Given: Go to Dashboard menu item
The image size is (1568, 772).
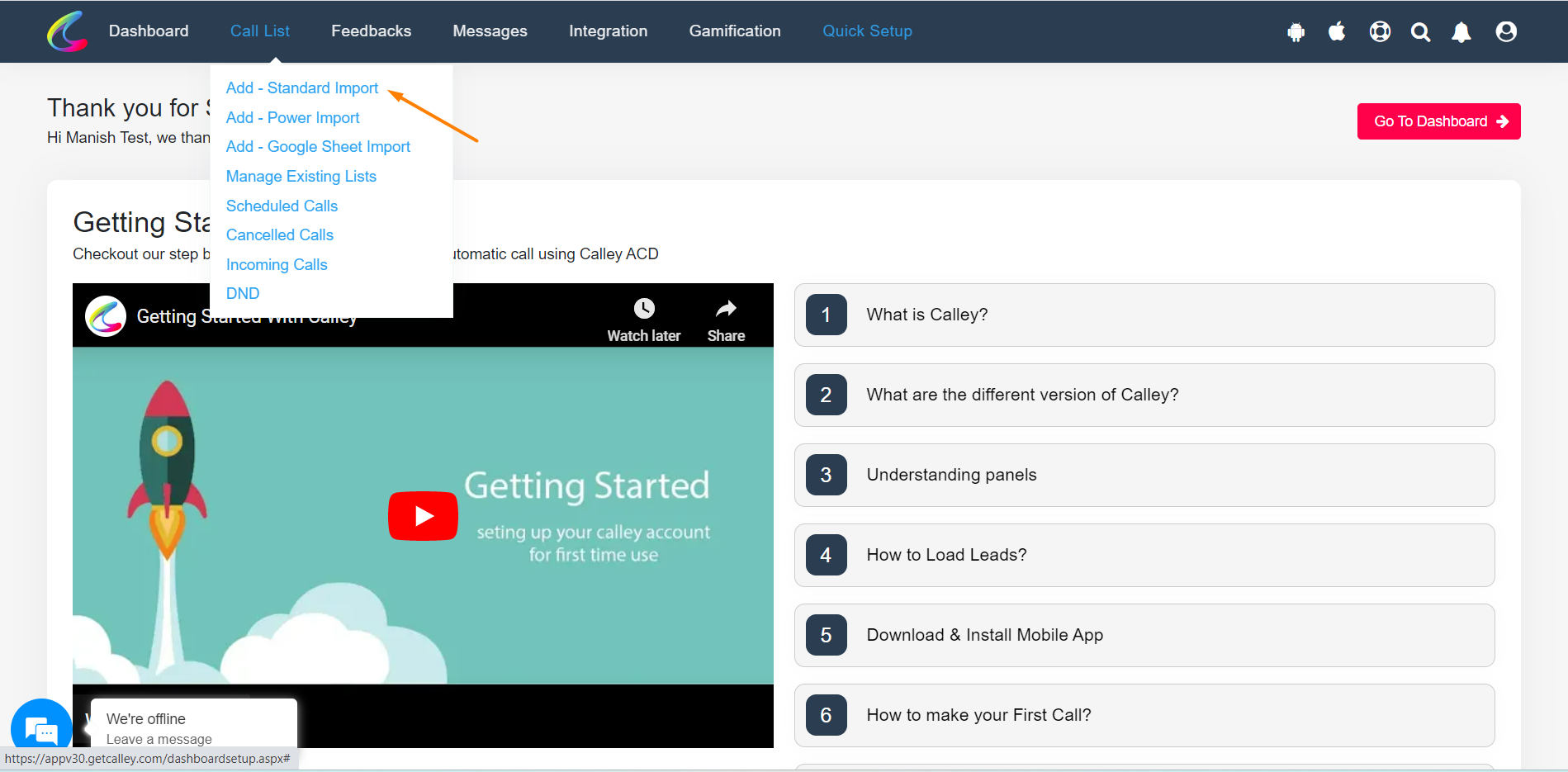Looking at the screenshot, I should [x=149, y=31].
